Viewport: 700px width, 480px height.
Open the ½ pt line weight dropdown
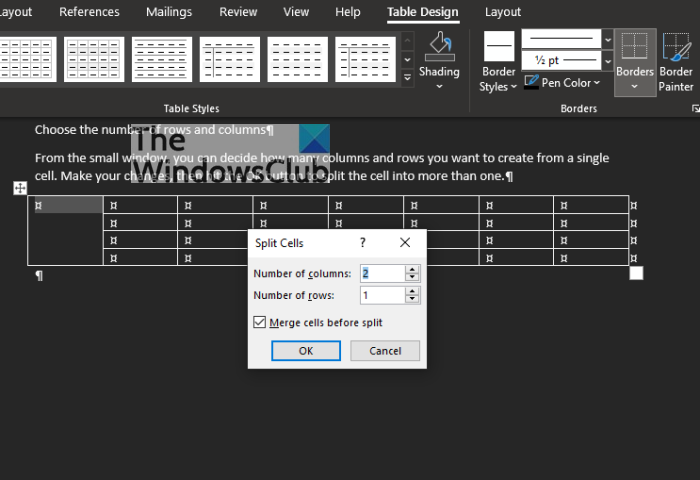click(x=608, y=60)
